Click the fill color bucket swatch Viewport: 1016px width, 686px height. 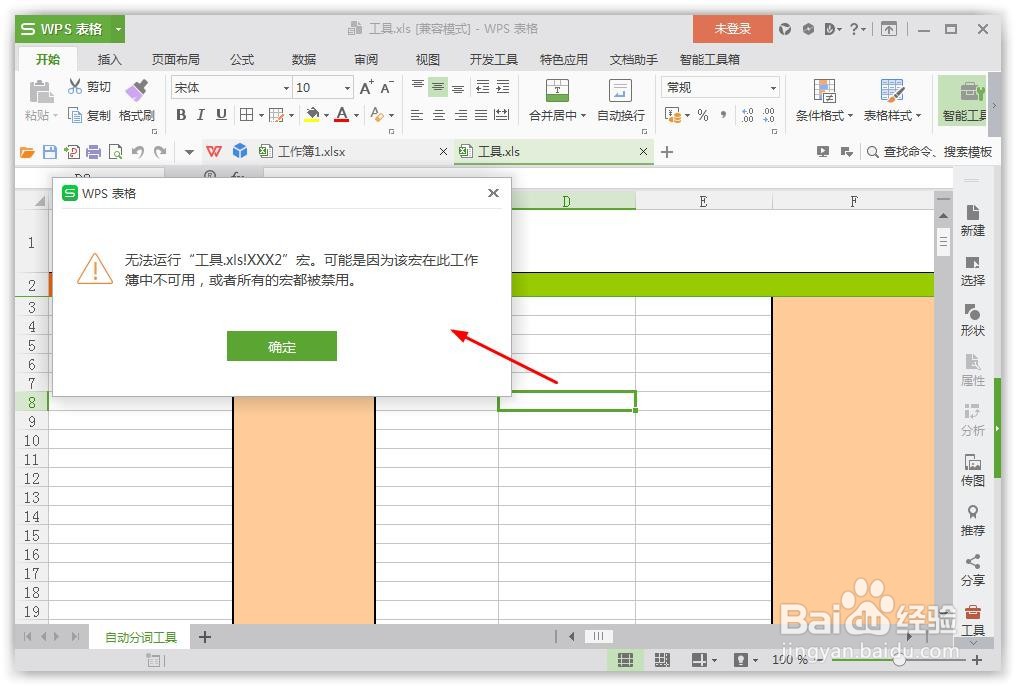(312, 115)
